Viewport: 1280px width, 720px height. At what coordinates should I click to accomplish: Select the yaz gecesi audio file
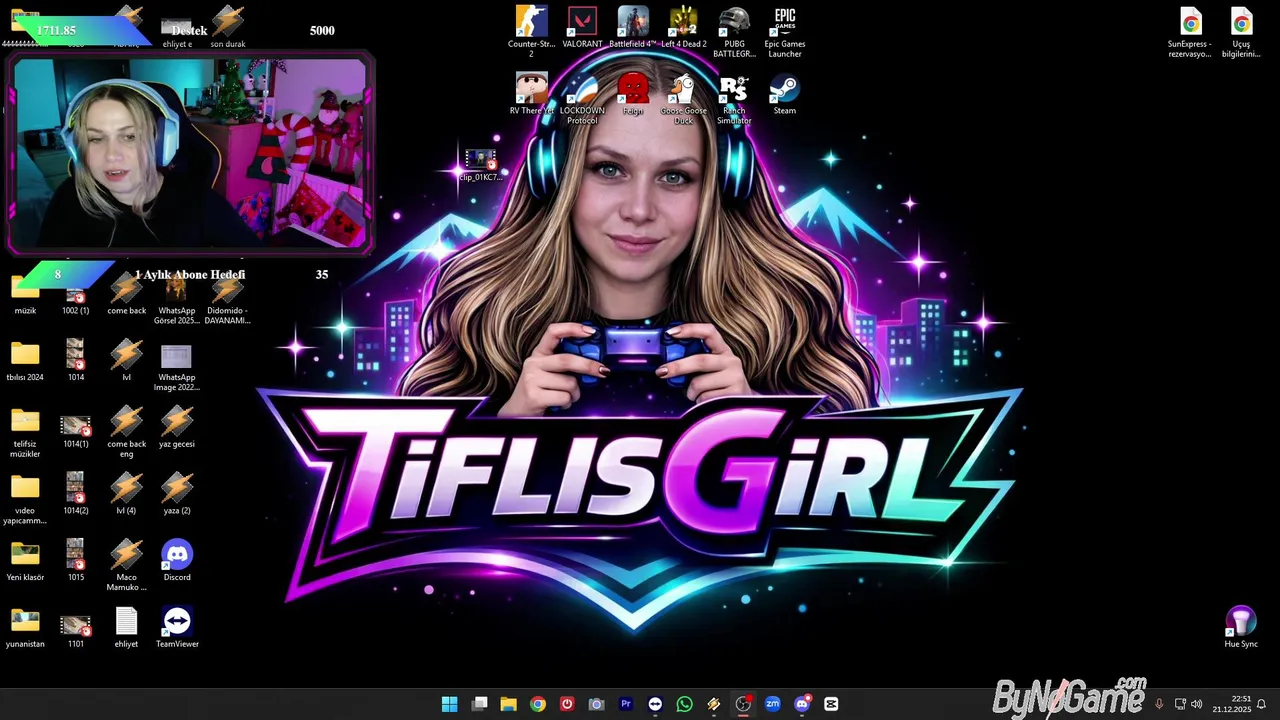(x=177, y=427)
